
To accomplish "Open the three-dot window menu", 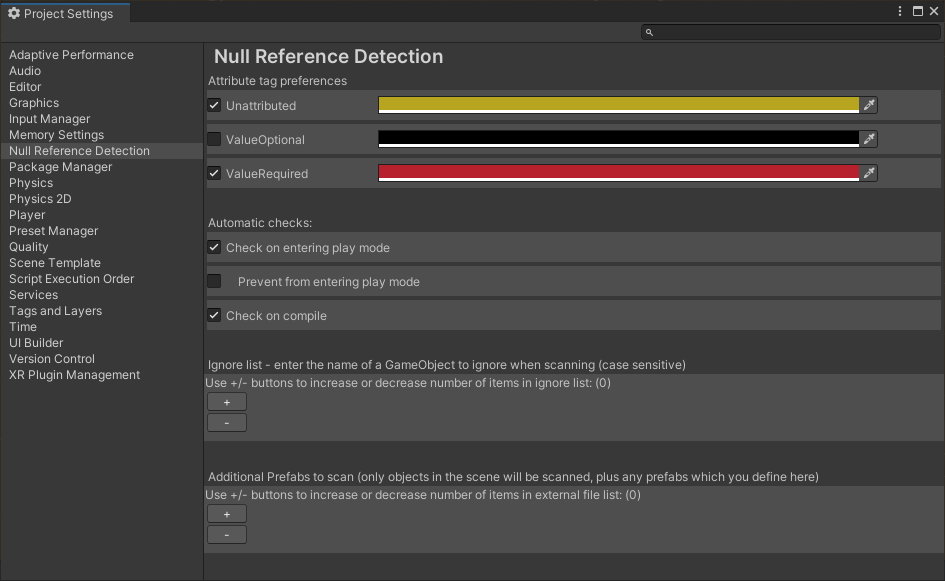I will pyautogui.click(x=899, y=11).
